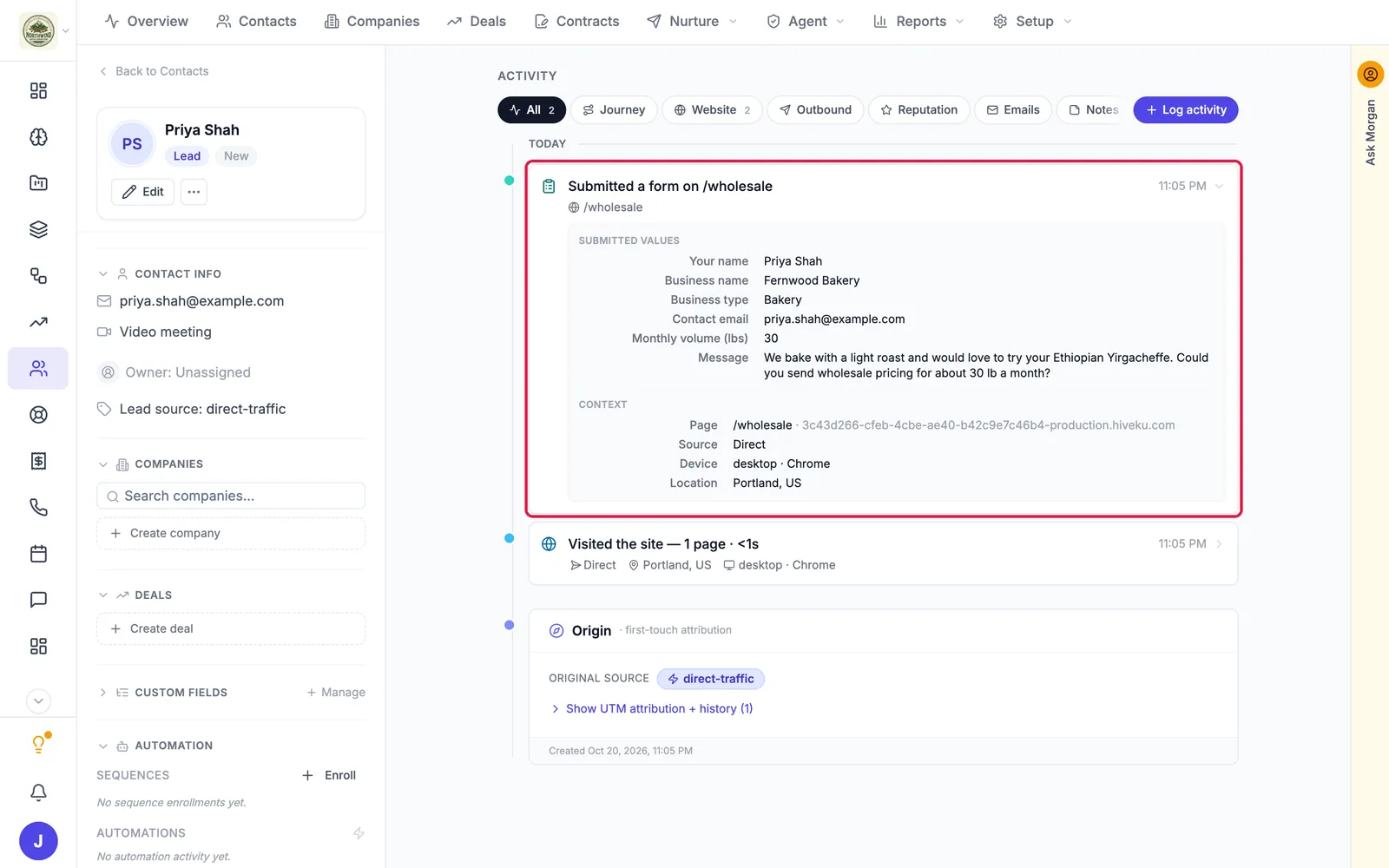This screenshot has height=868, width=1389.
Task: Switch to the Emails activity tab
Action: [x=1013, y=110]
